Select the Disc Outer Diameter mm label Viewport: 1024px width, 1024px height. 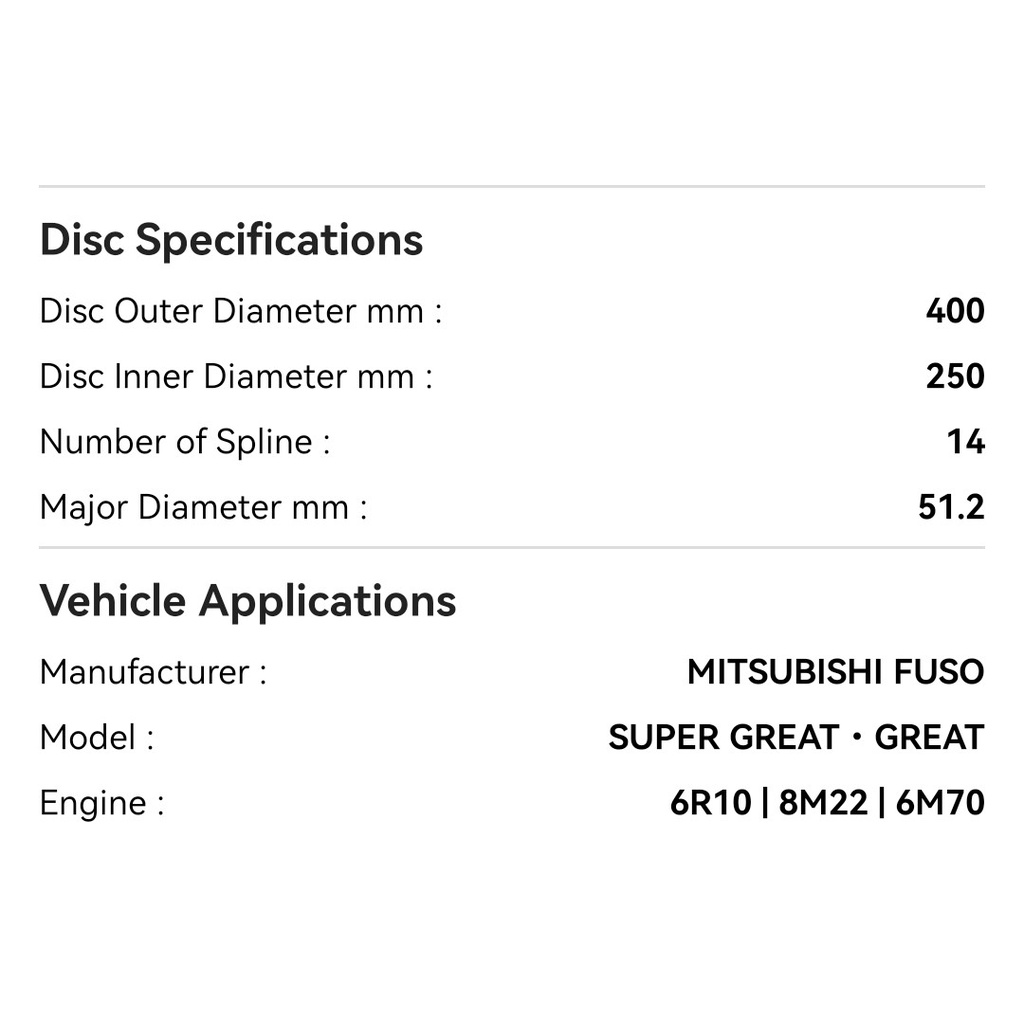tap(240, 311)
